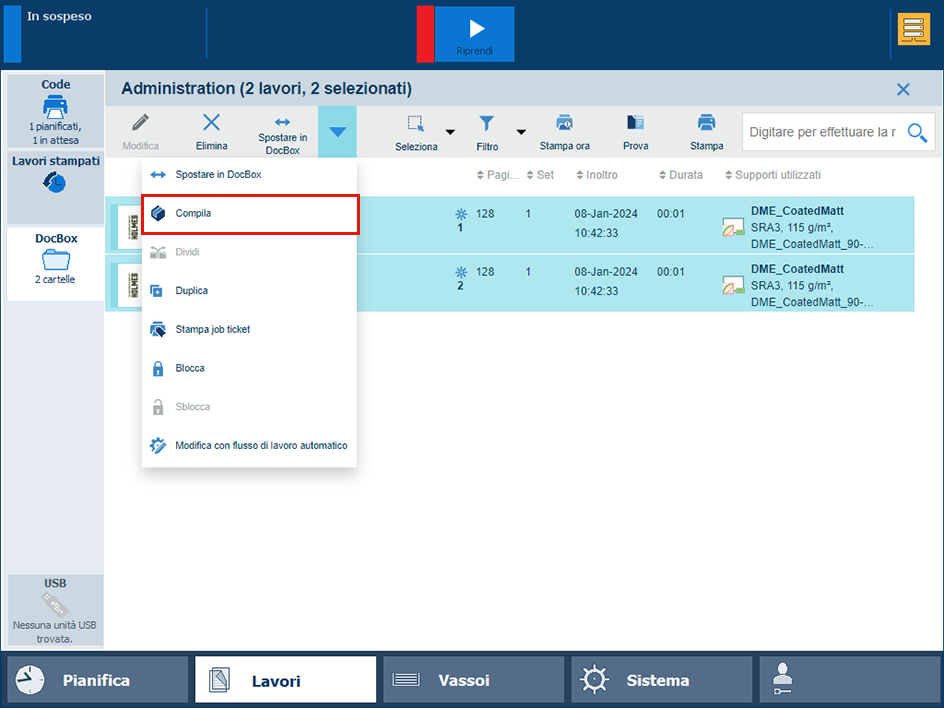Open the Pianifica tab
This screenshot has height=708, width=944.
(x=98, y=680)
